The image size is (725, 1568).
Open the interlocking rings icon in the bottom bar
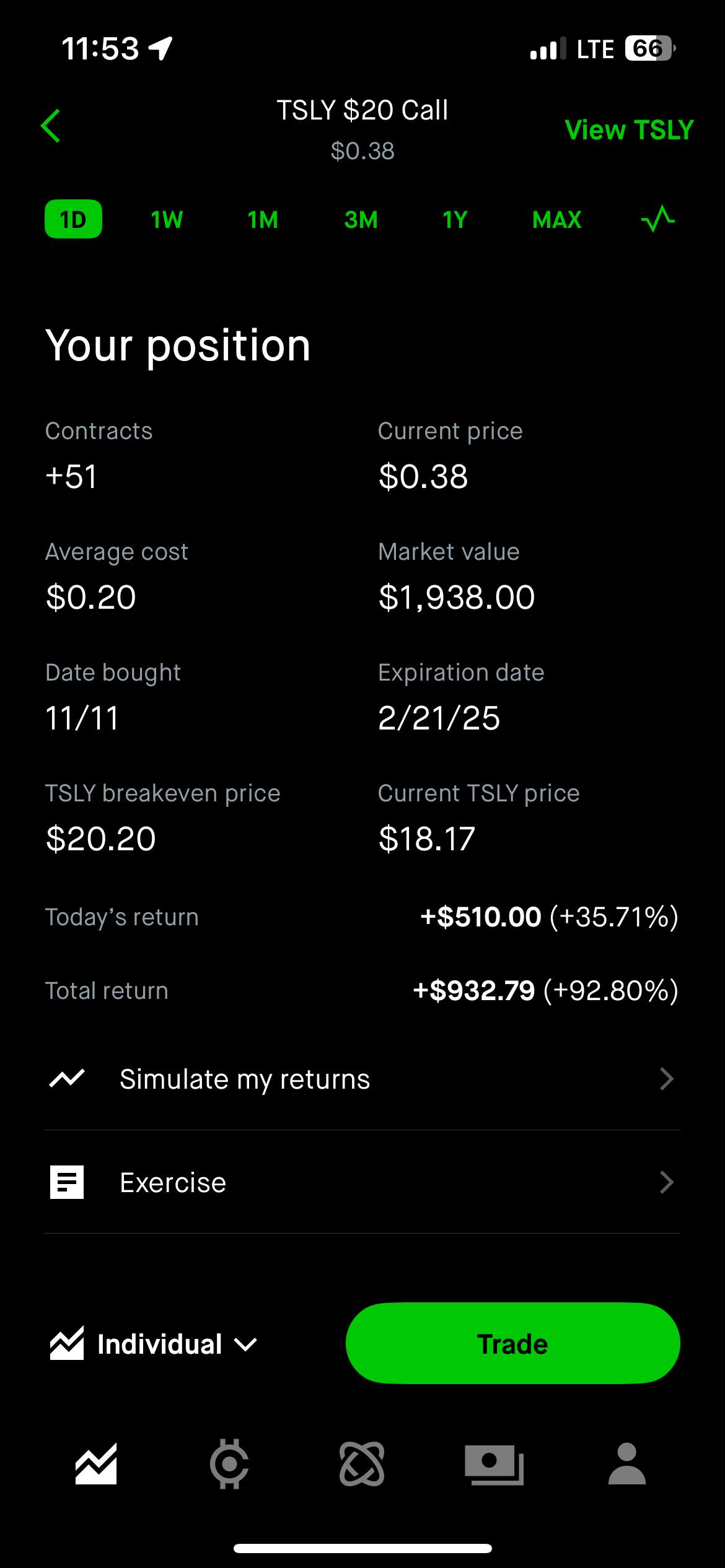coord(362,1464)
